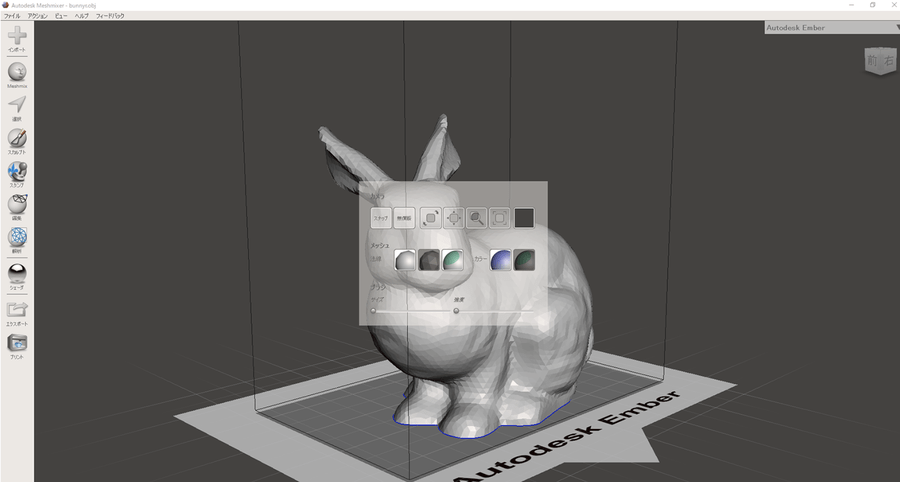Click the Print (プリント) icon
This screenshot has height=482, width=900.
[x=17, y=343]
